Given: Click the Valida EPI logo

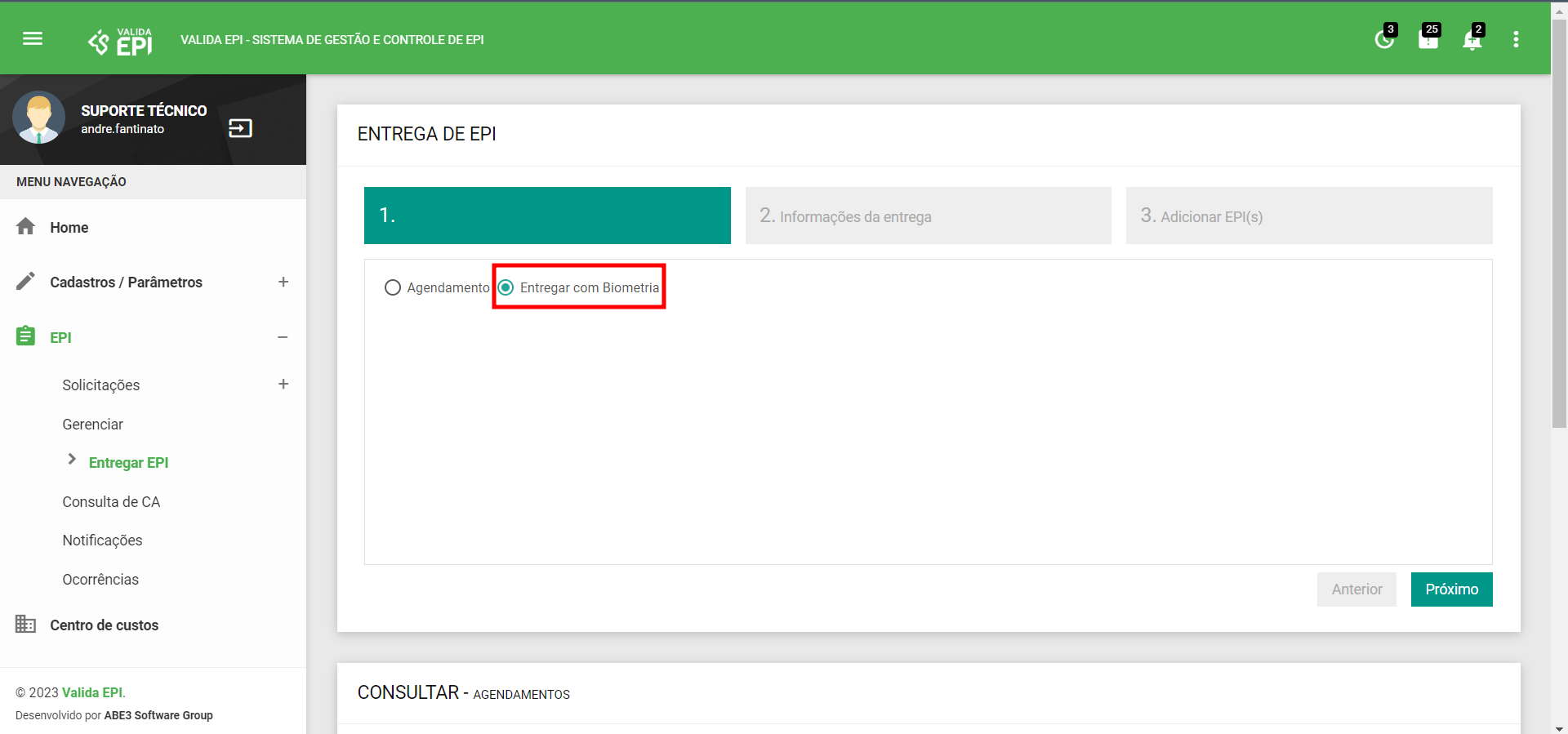Looking at the screenshot, I should [120, 41].
